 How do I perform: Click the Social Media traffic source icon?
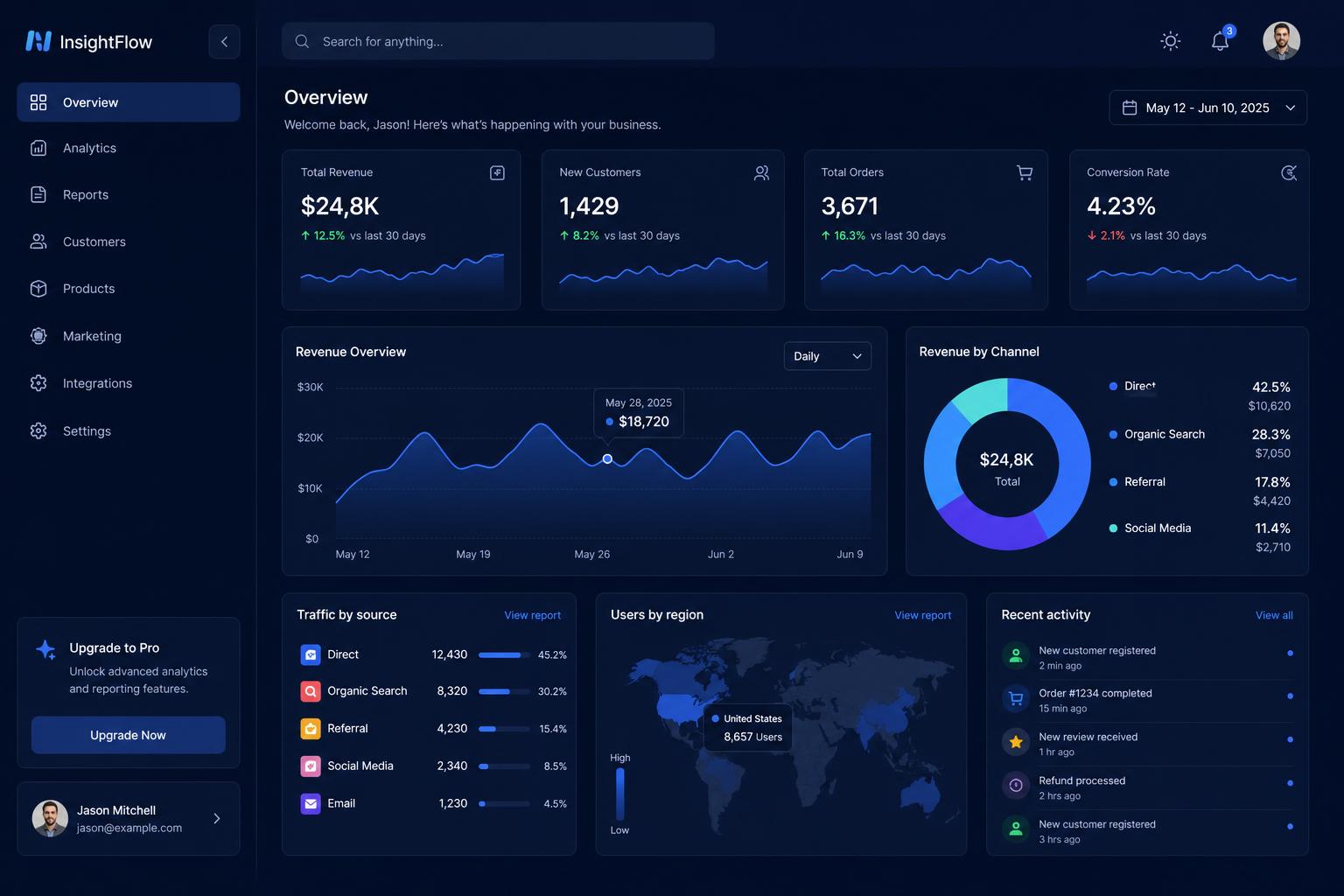[x=311, y=766]
